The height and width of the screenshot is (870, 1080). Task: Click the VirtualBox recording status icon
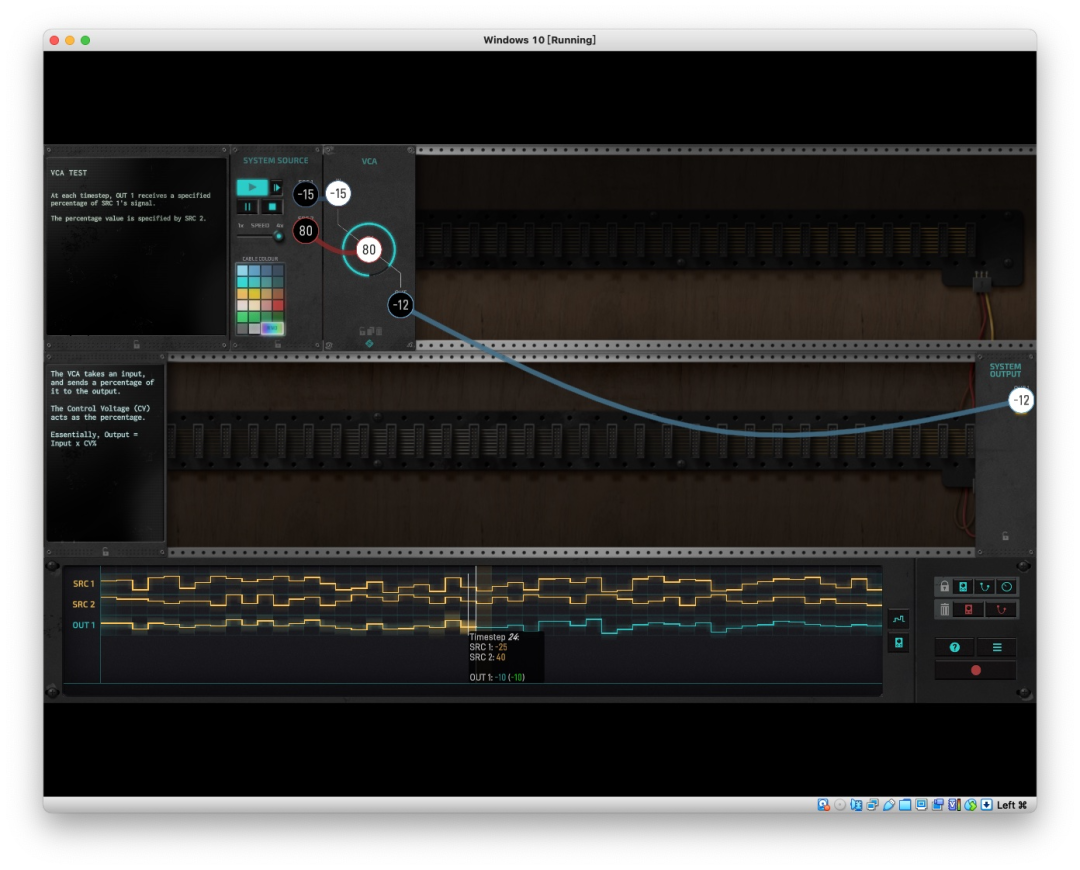click(938, 805)
